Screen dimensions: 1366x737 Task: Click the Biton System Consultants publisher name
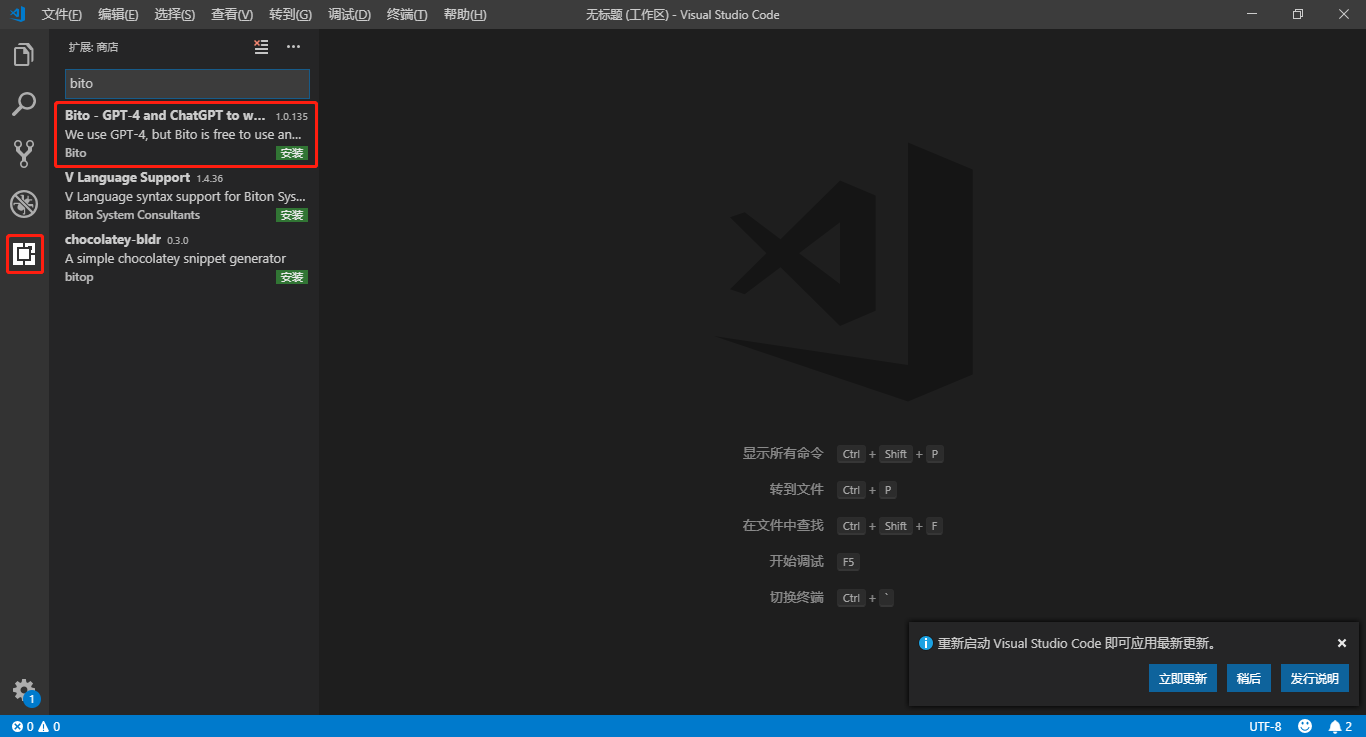pos(132,215)
